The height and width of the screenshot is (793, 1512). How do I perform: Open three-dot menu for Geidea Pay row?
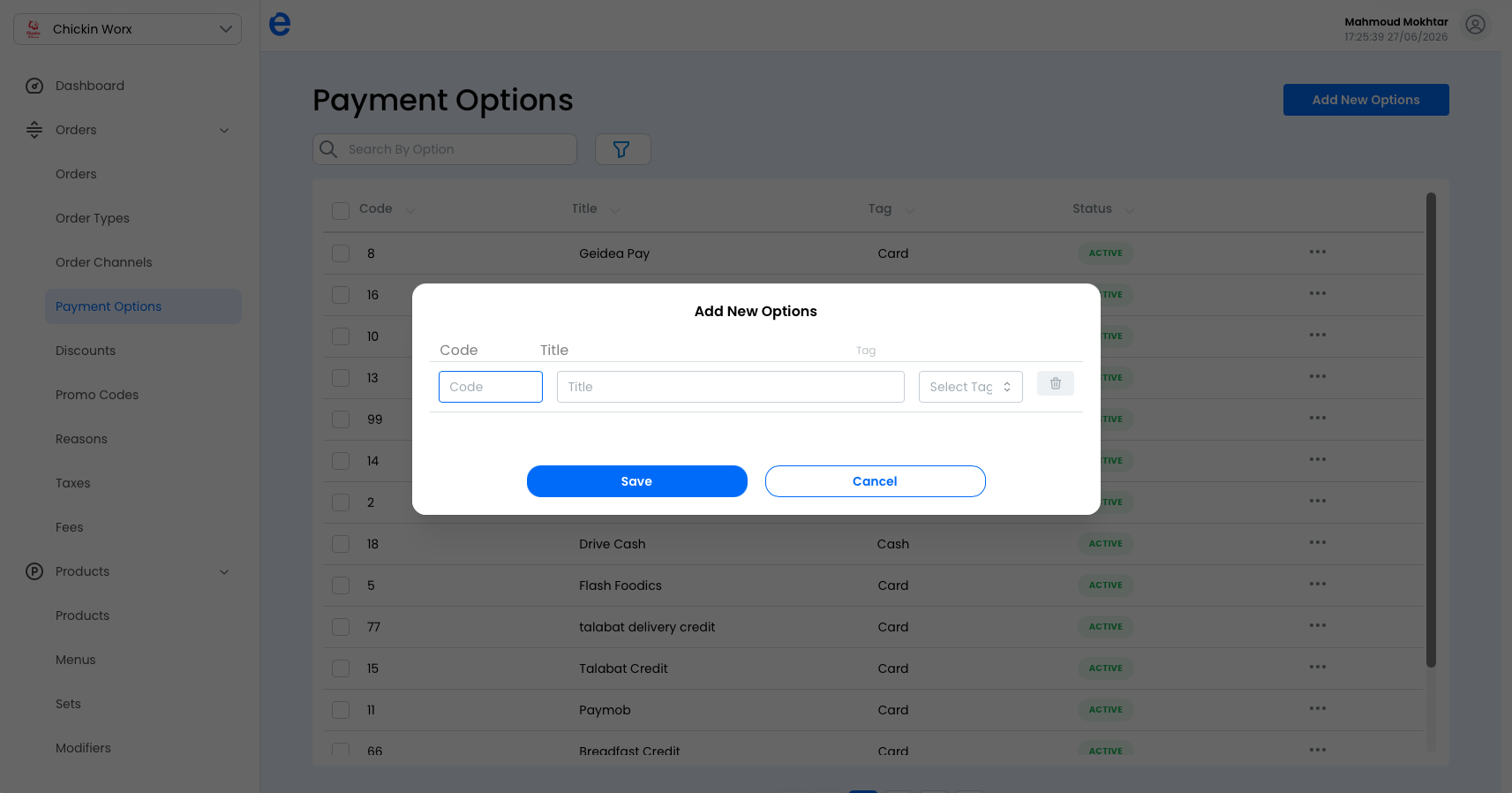click(1318, 253)
